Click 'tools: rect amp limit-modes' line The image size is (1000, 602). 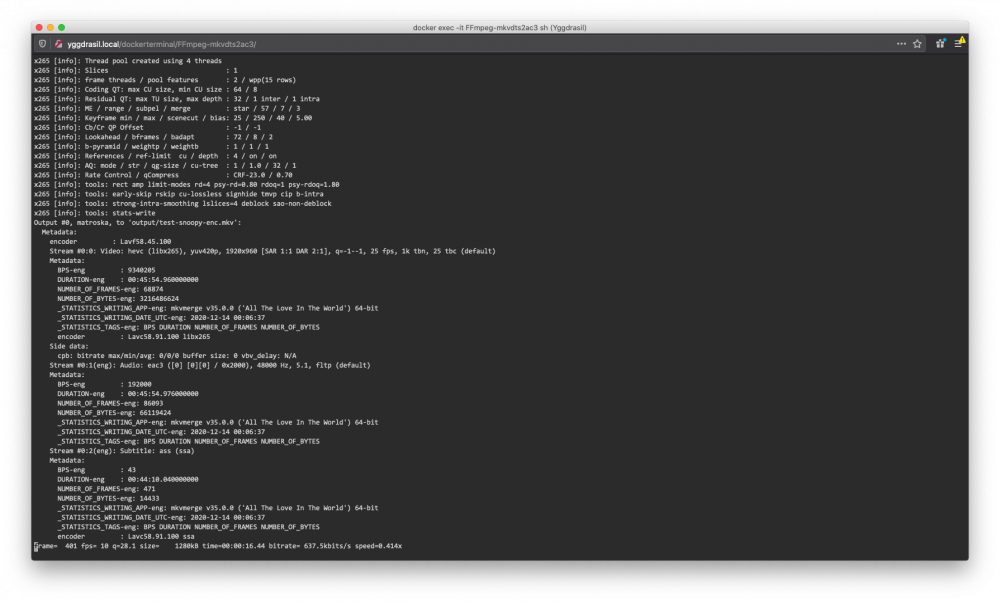[x=186, y=185]
